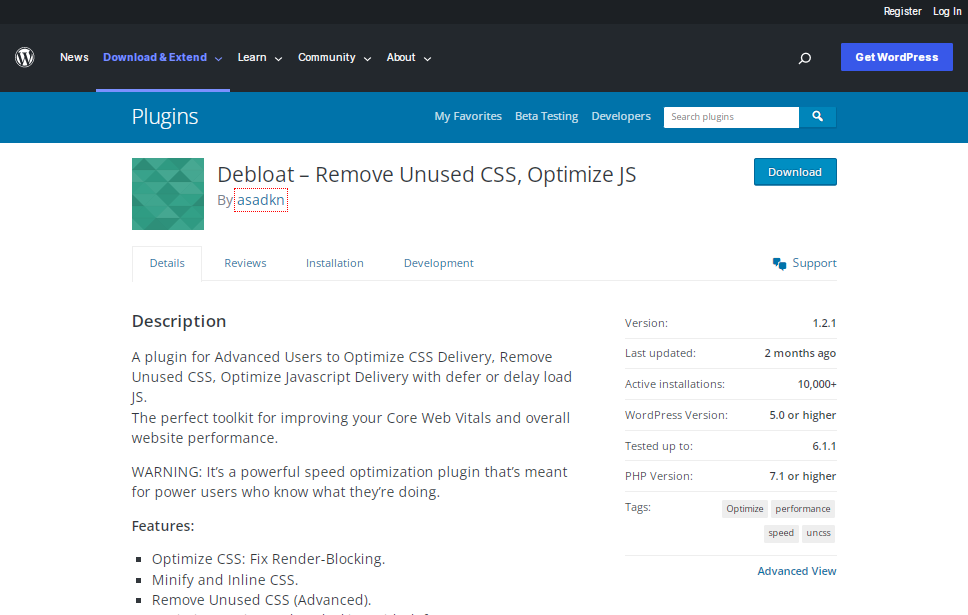Viewport: 968px width, 615px height.
Task: Click the Support speech bubble icon
Action: tap(780, 263)
